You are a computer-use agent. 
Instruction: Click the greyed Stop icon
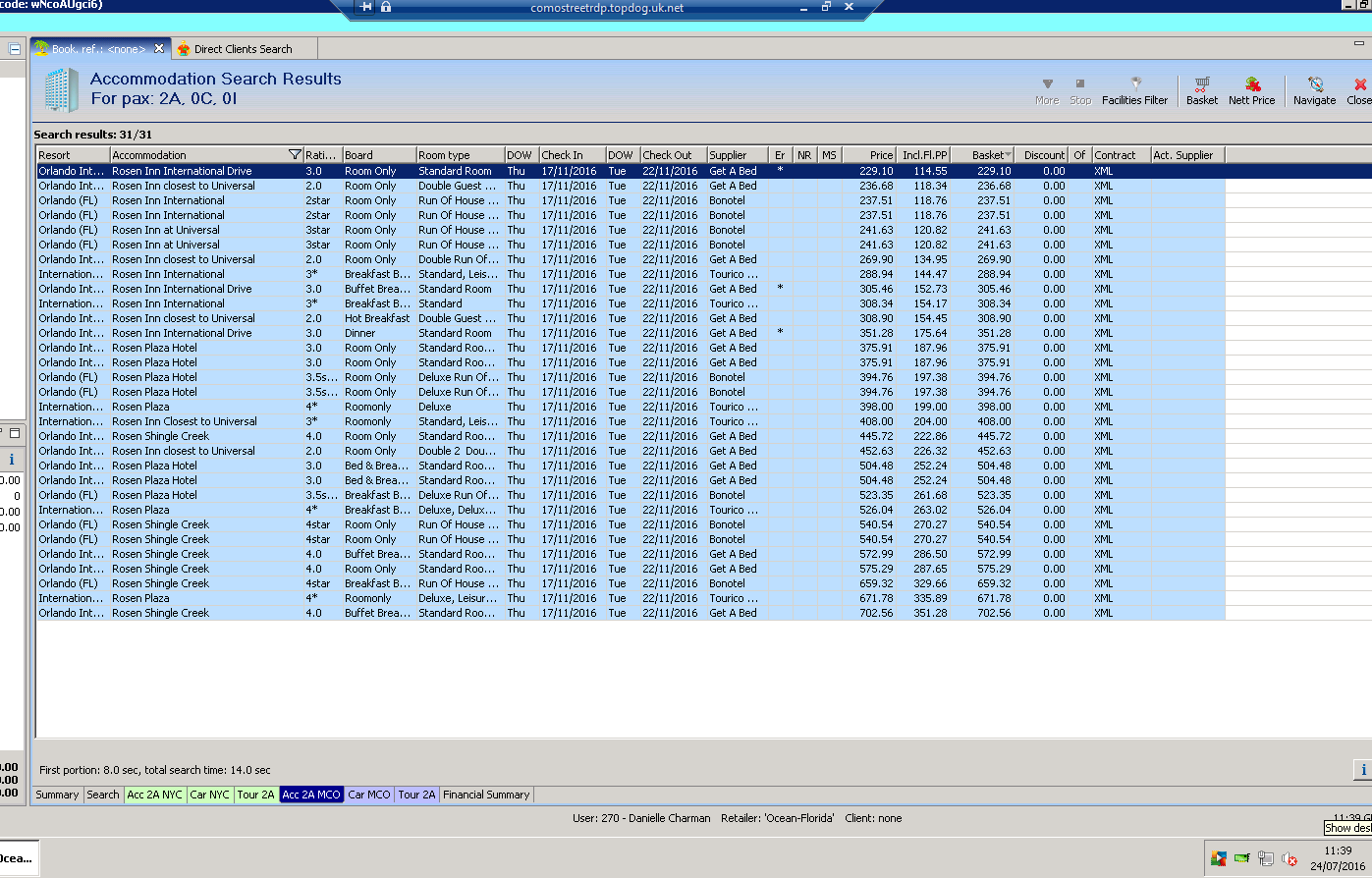coord(1080,91)
